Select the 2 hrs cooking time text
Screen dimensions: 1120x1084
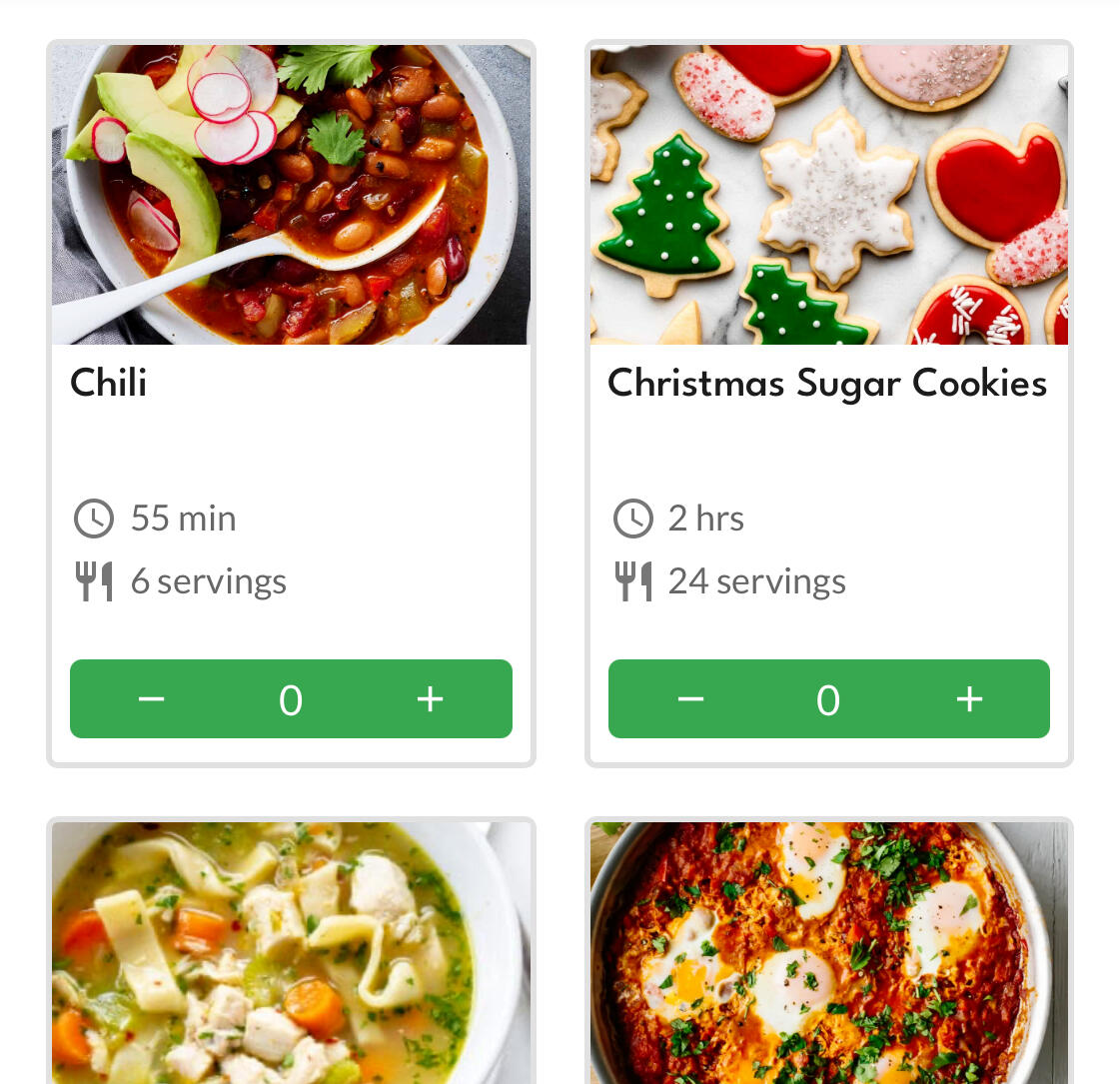[706, 519]
